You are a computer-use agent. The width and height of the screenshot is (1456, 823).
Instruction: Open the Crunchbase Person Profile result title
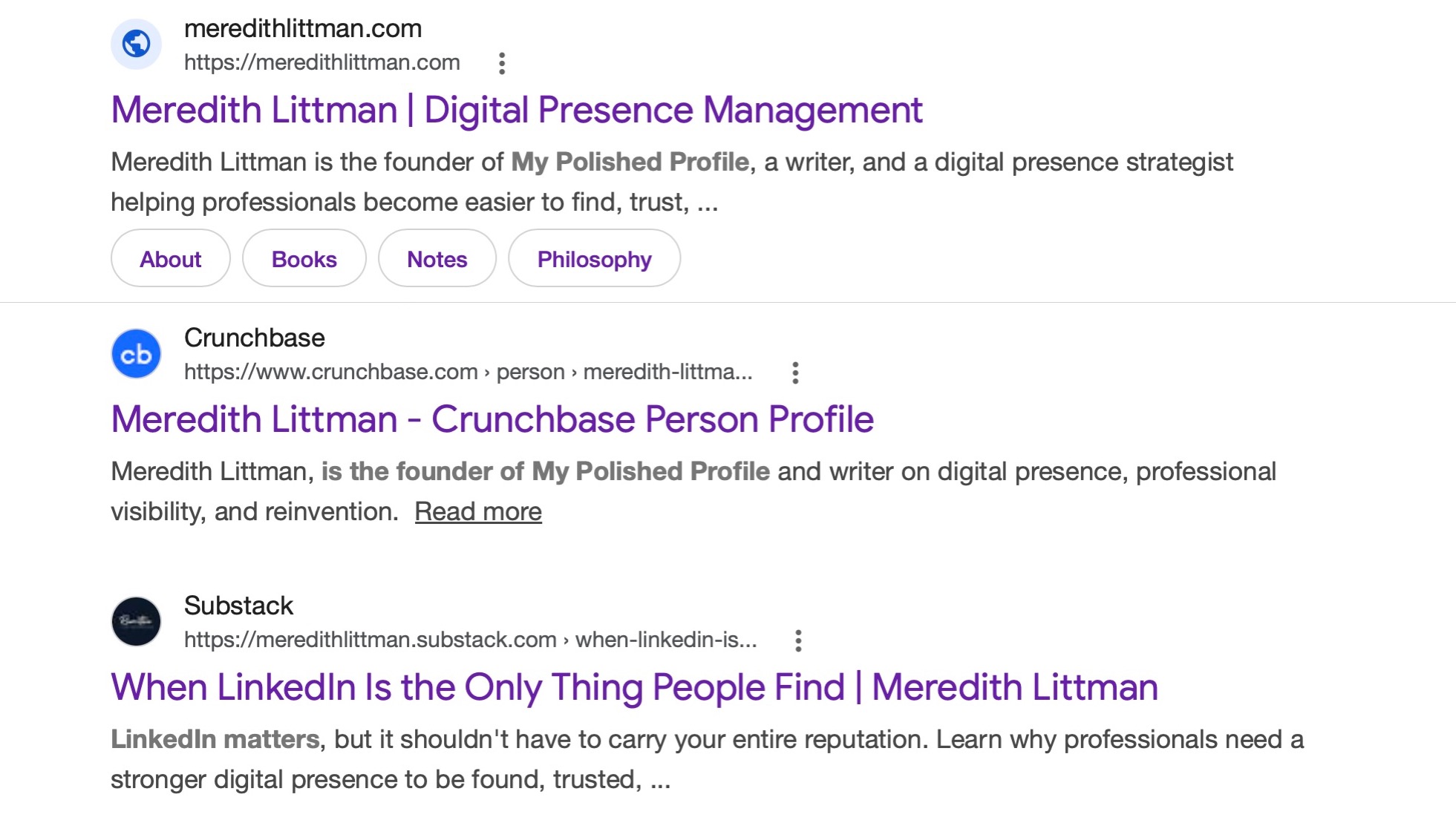pos(492,419)
